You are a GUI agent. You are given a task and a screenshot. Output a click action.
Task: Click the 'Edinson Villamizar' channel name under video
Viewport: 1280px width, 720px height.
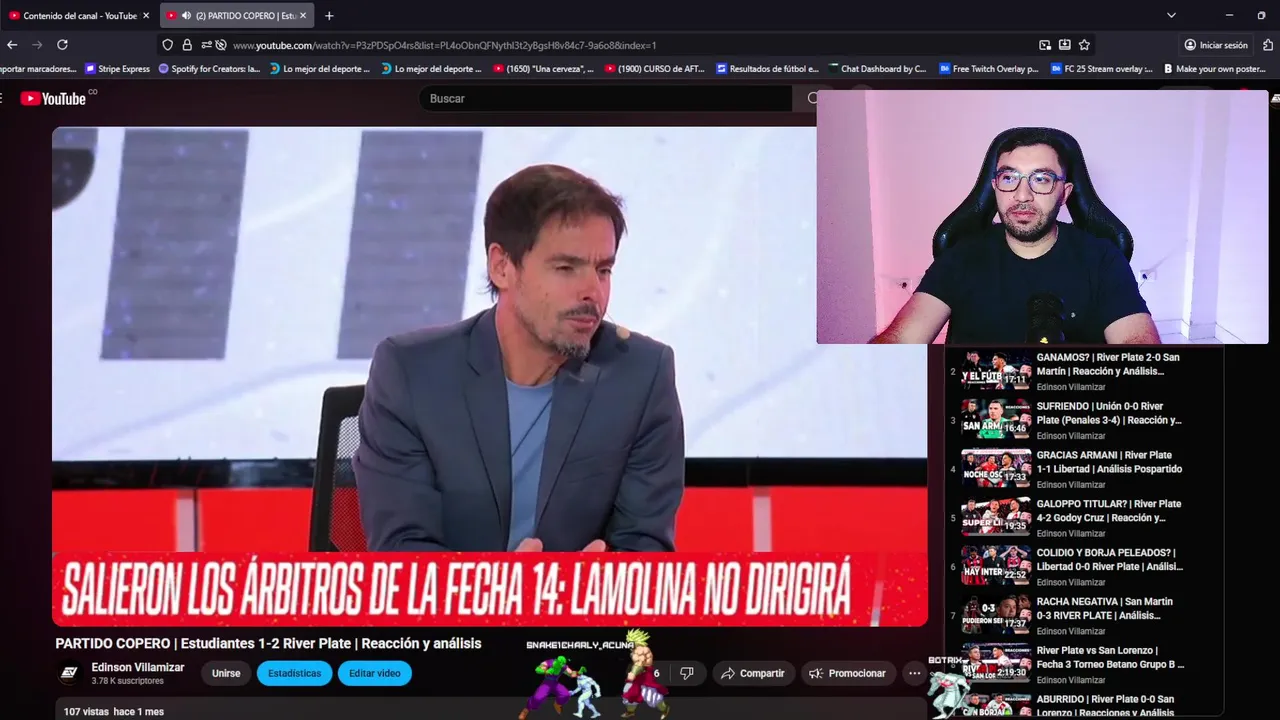point(138,667)
